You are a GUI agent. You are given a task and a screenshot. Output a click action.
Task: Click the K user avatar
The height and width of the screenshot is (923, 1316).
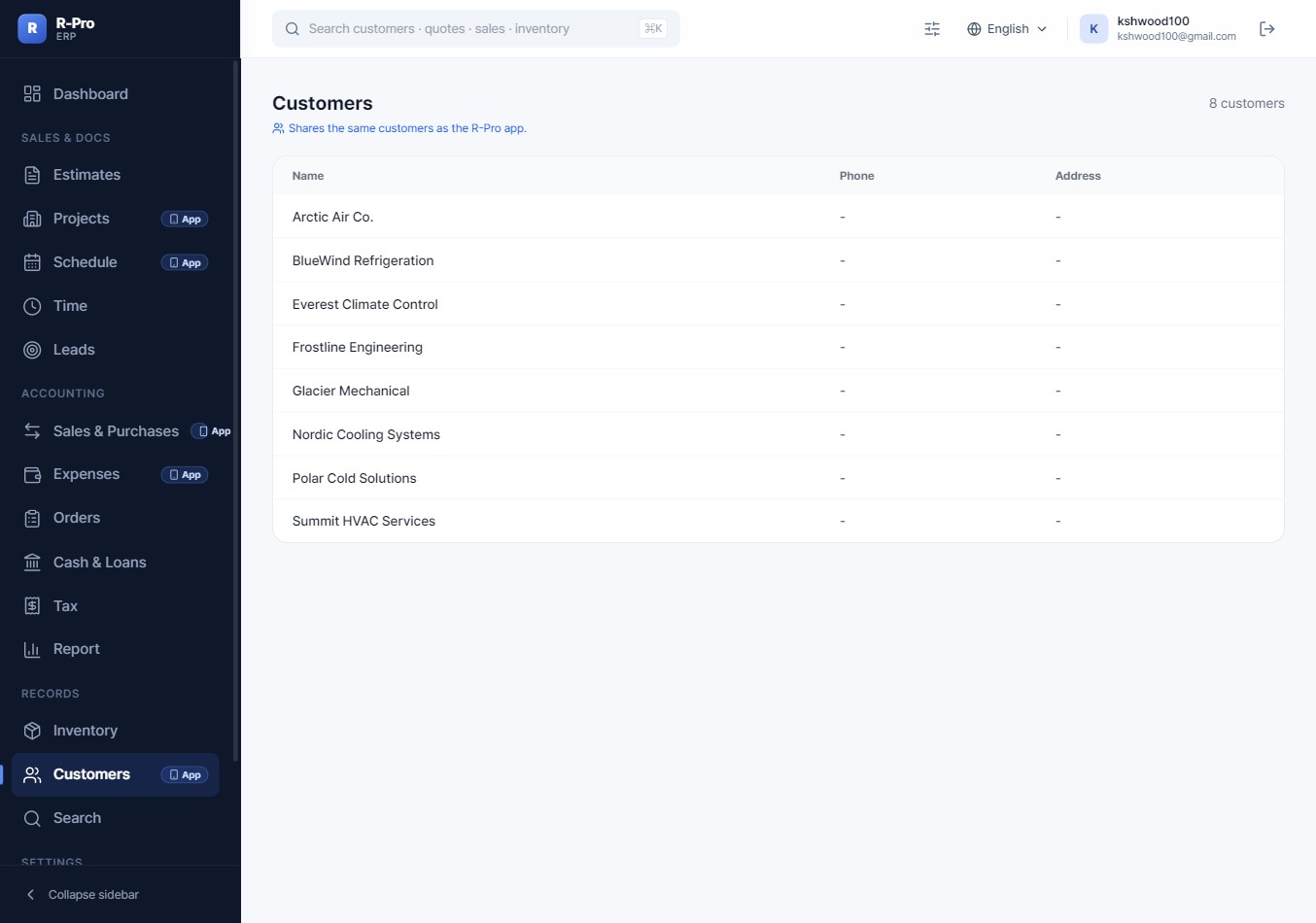pyautogui.click(x=1093, y=29)
